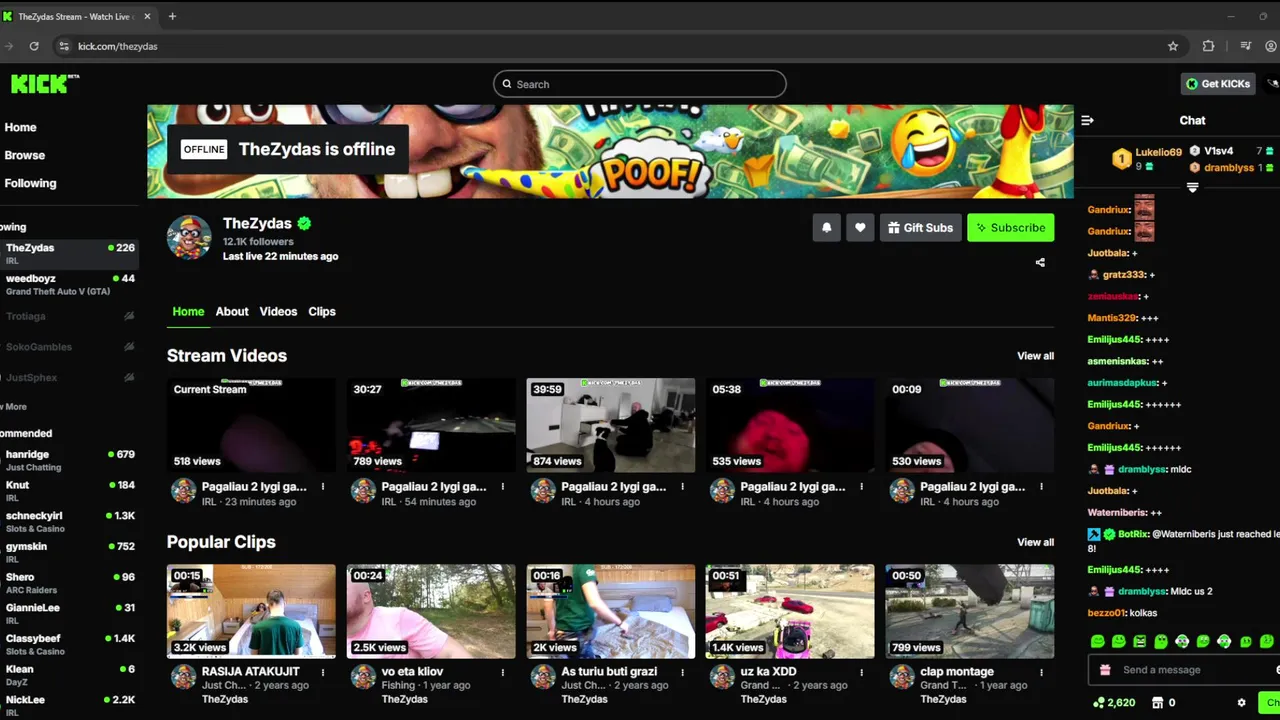Open Classybeef recommended channel
The width and height of the screenshot is (1280, 720).
[x=68, y=644]
